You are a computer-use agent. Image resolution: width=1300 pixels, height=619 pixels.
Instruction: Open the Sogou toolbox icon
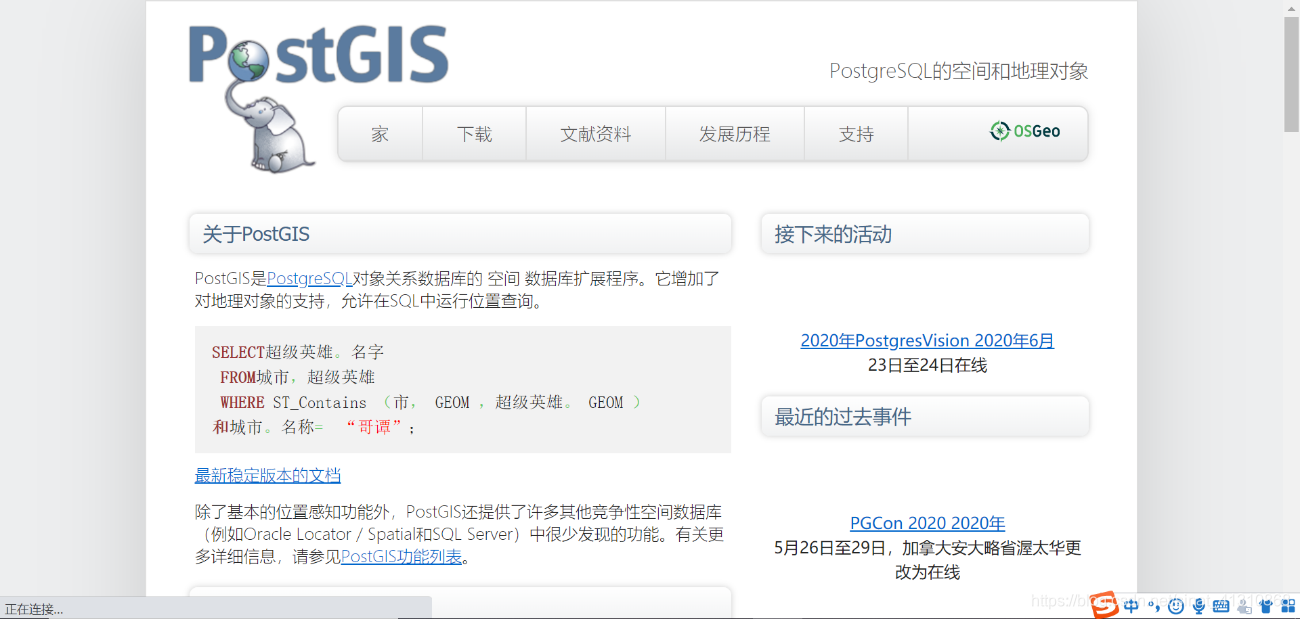click(x=1287, y=606)
